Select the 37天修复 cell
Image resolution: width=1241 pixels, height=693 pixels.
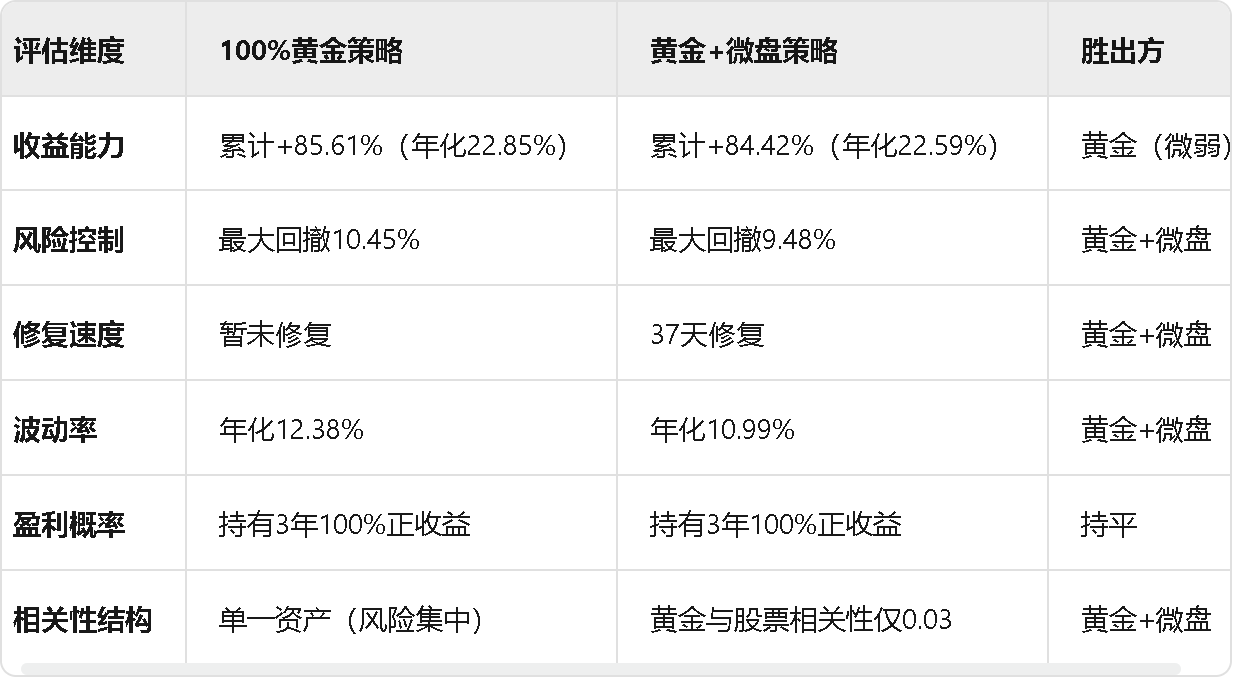832,335
